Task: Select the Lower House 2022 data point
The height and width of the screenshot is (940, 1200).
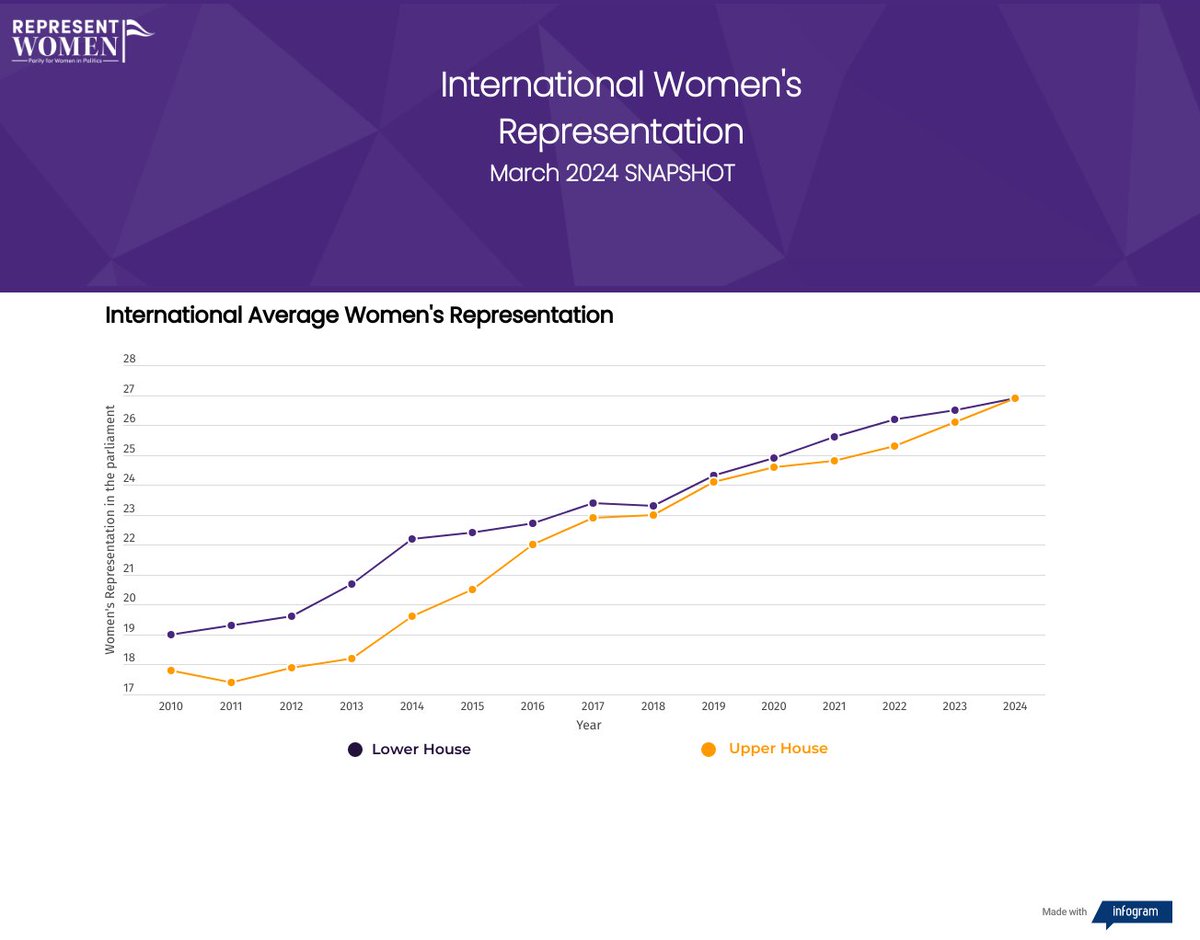Action: coord(894,419)
